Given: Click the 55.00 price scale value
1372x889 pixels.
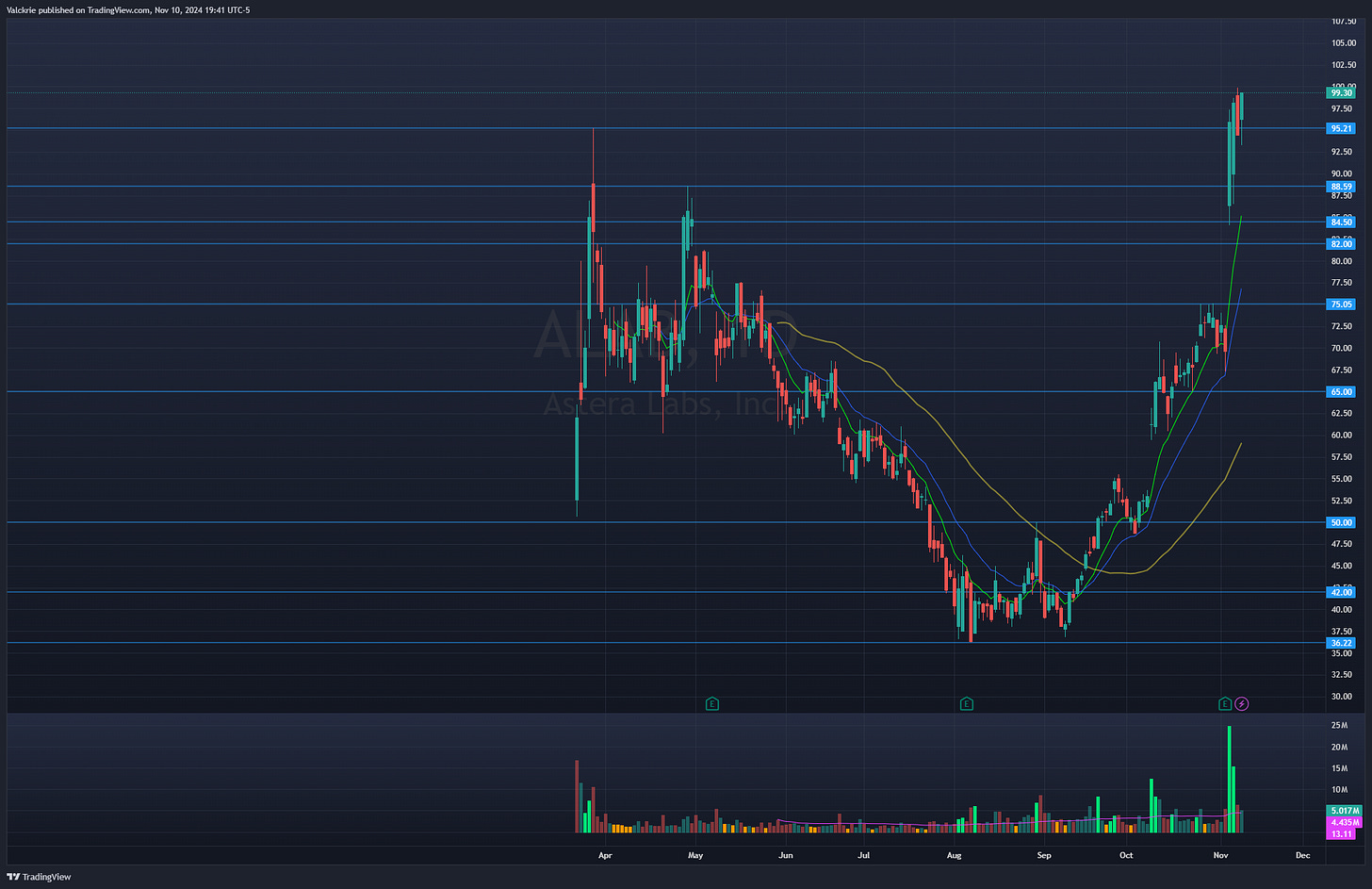Looking at the screenshot, I should [x=1341, y=479].
